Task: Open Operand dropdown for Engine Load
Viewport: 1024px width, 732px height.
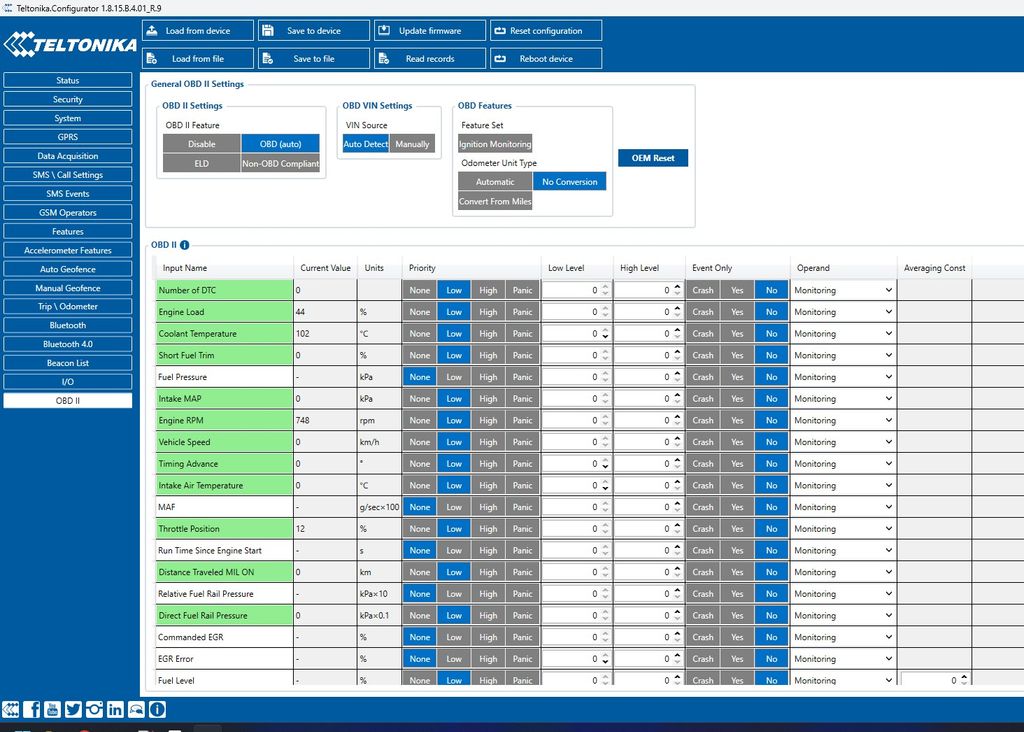Action: pos(843,312)
